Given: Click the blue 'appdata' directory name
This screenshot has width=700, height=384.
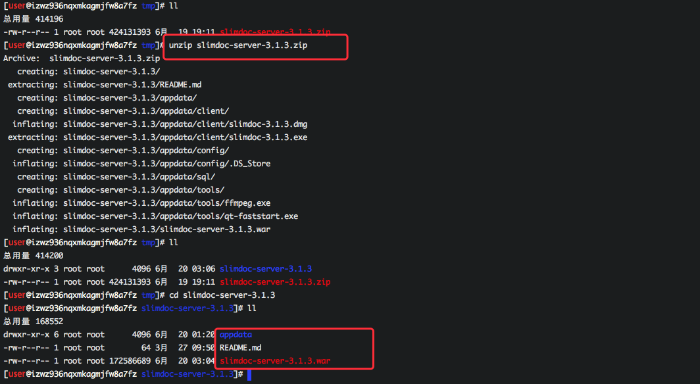Looking at the screenshot, I should point(236,334).
